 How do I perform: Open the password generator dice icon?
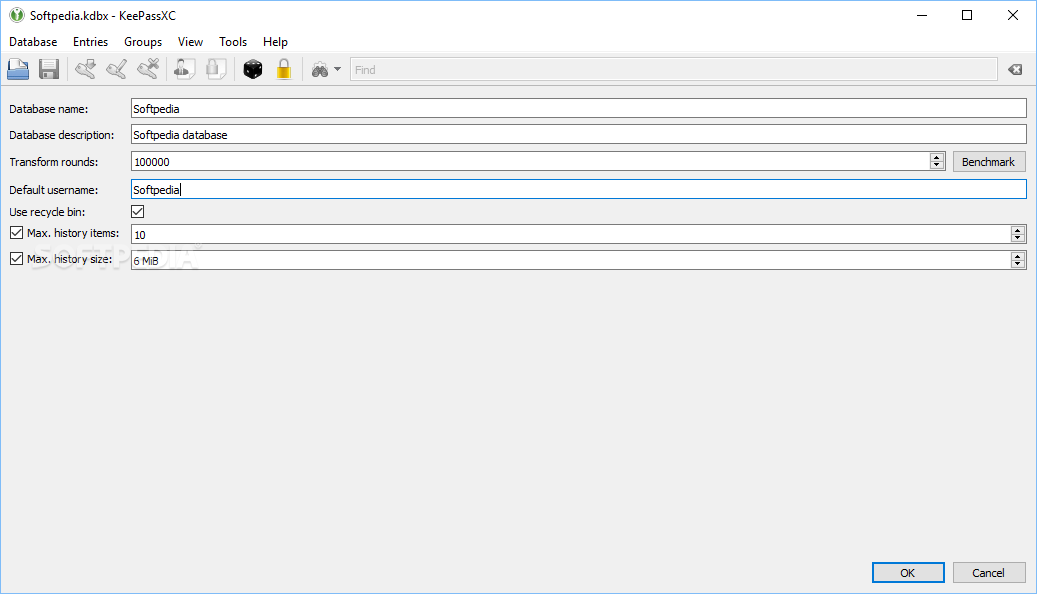pyautogui.click(x=253, y=69)
